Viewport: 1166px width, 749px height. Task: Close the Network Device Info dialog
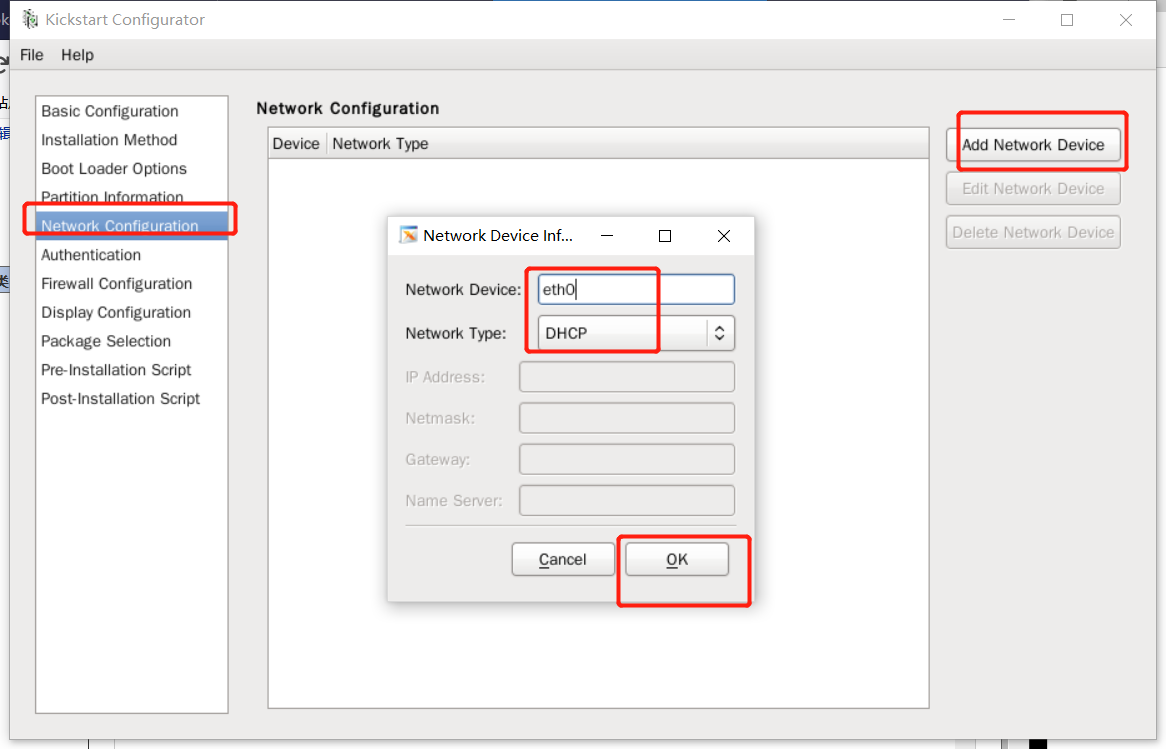(724, 236)
